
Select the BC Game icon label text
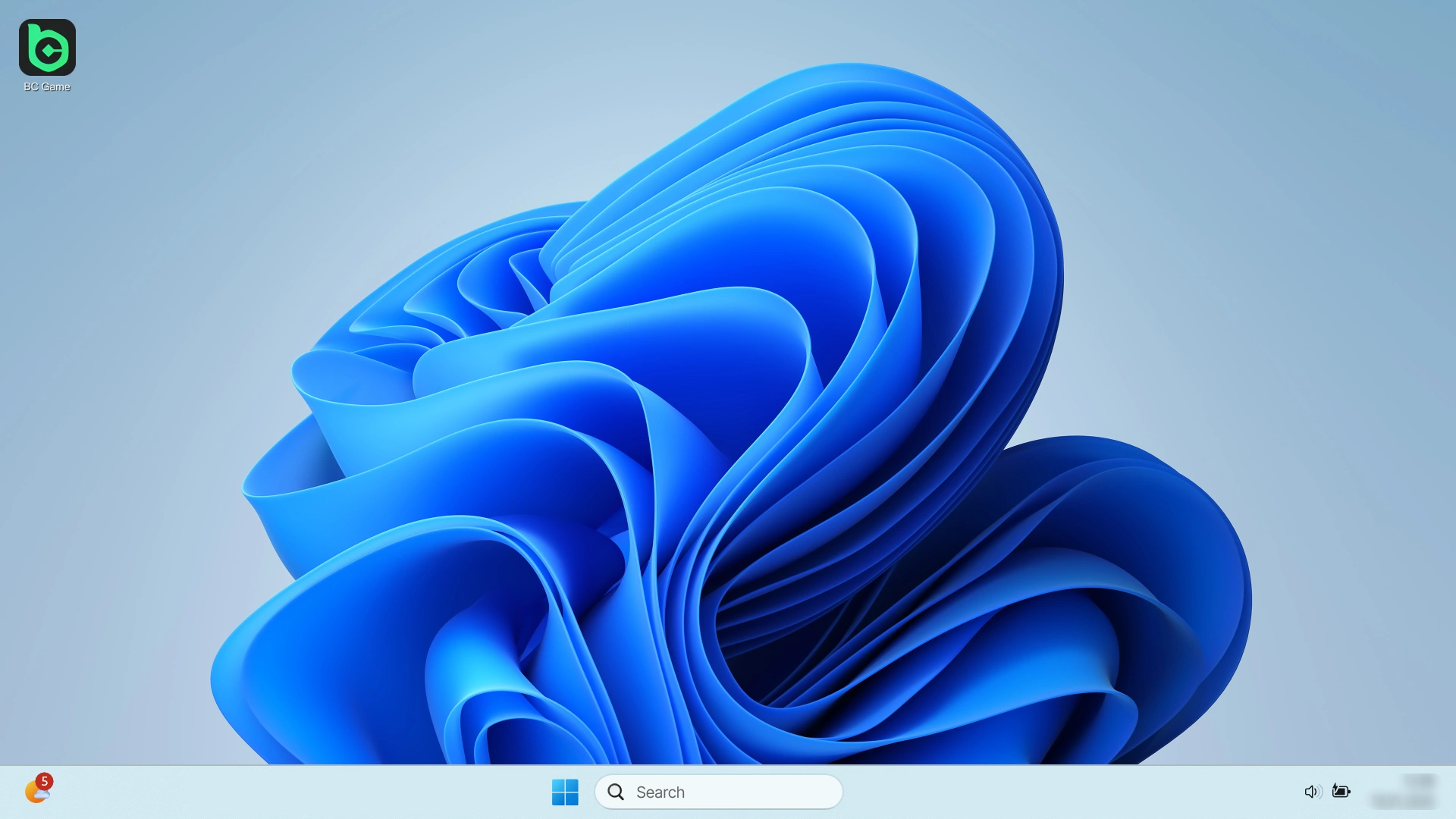click(47, 86)
